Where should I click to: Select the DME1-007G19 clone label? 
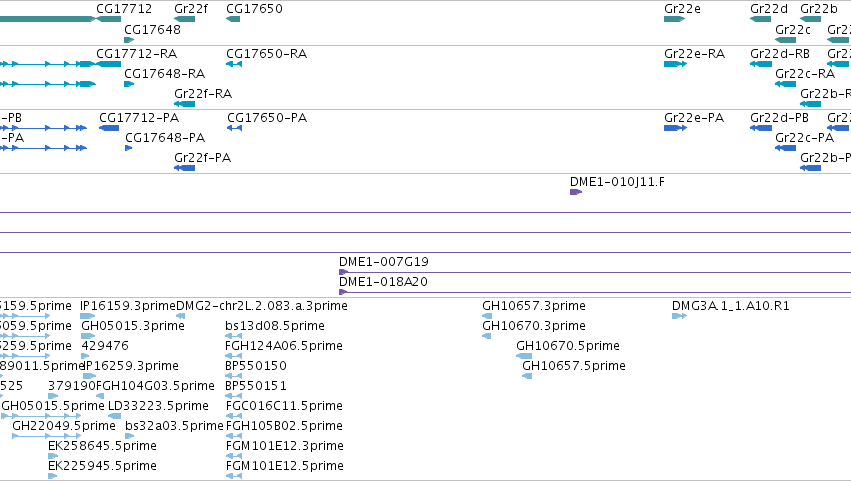point(384,262)
